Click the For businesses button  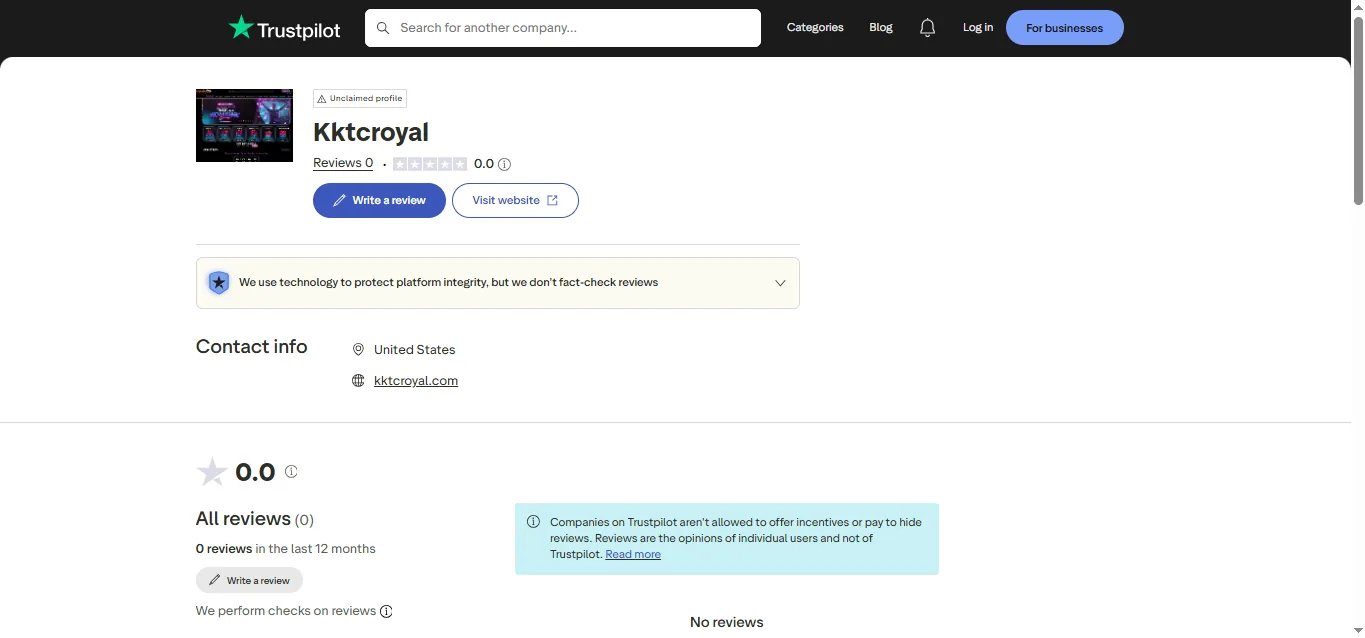tap(1064, 28)
